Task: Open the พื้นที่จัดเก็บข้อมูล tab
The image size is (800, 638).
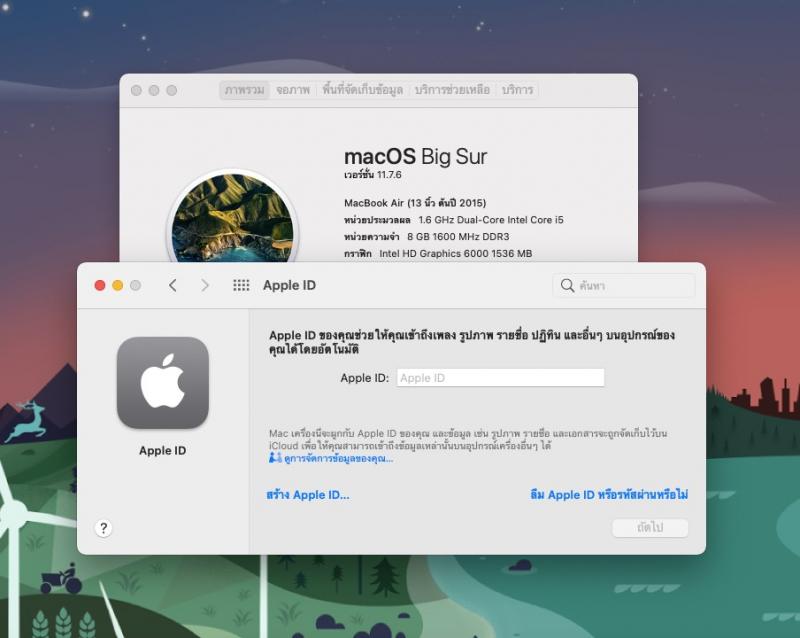Action: [x=362, y=90]
